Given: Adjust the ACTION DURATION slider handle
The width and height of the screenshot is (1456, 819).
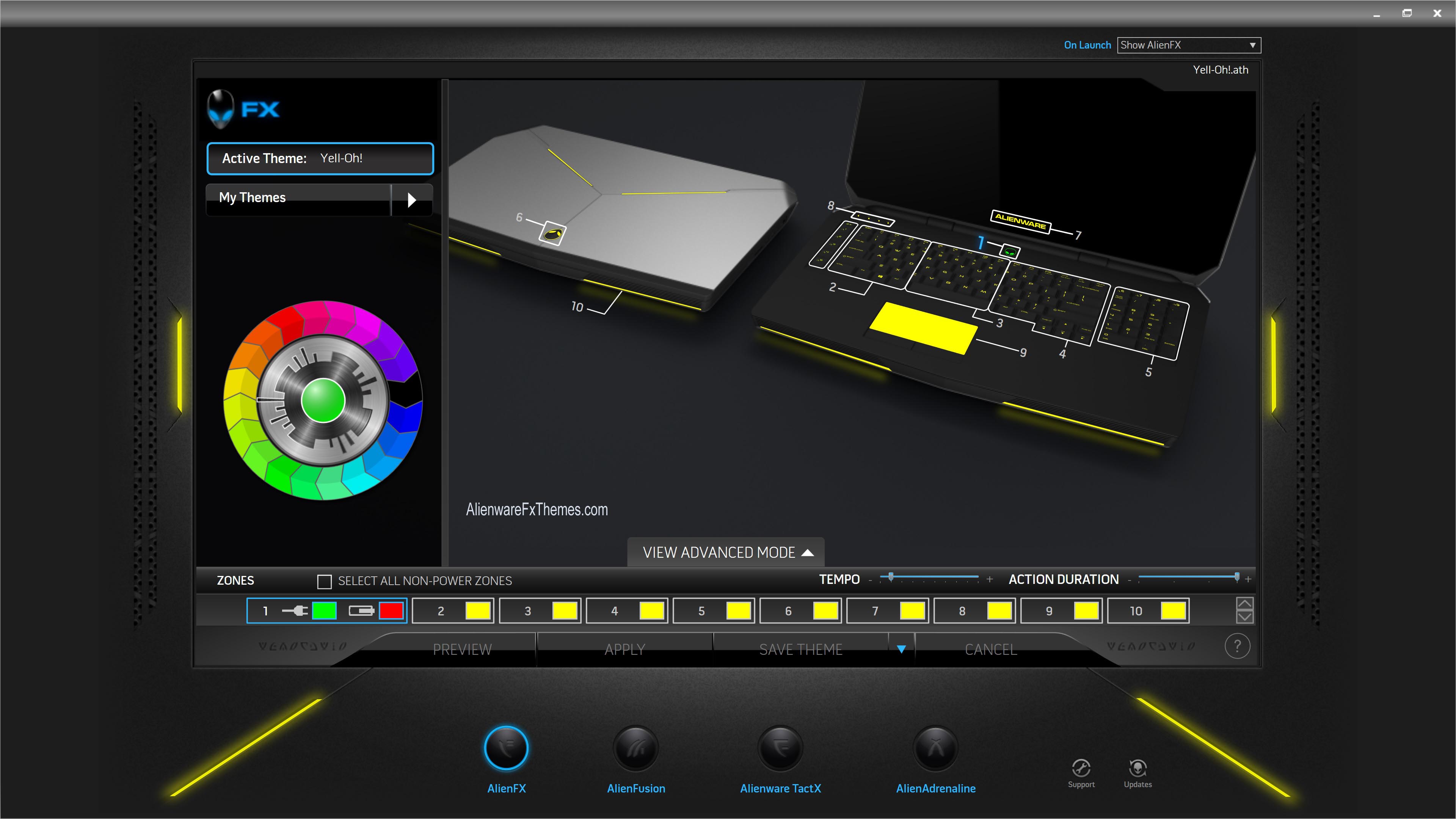Looking at the screenshot, I should coord(1237,577).
